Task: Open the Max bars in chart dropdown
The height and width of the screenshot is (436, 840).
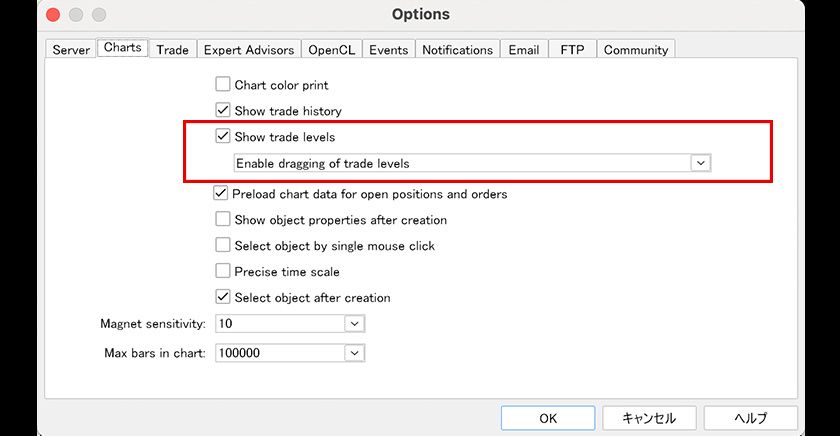Action: click(x=354, y=353)
